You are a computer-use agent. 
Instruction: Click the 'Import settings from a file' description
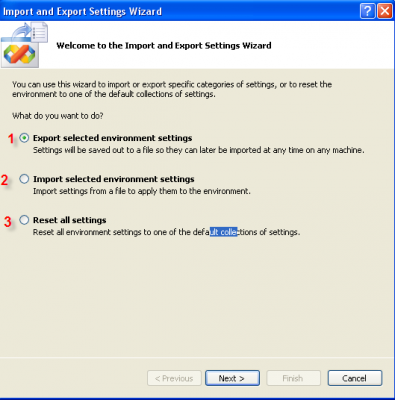[142, 191]
